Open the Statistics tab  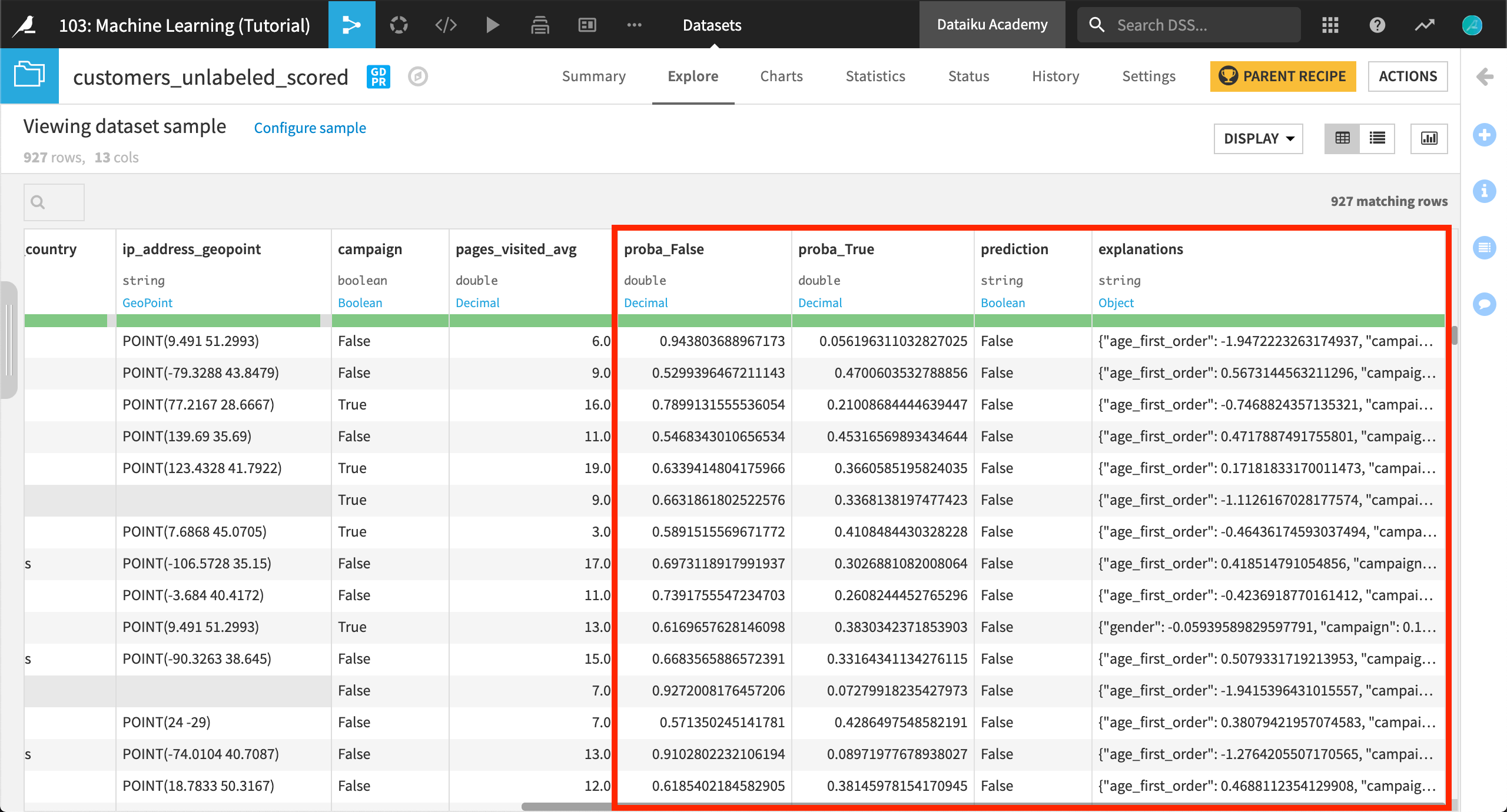point(875,76)
